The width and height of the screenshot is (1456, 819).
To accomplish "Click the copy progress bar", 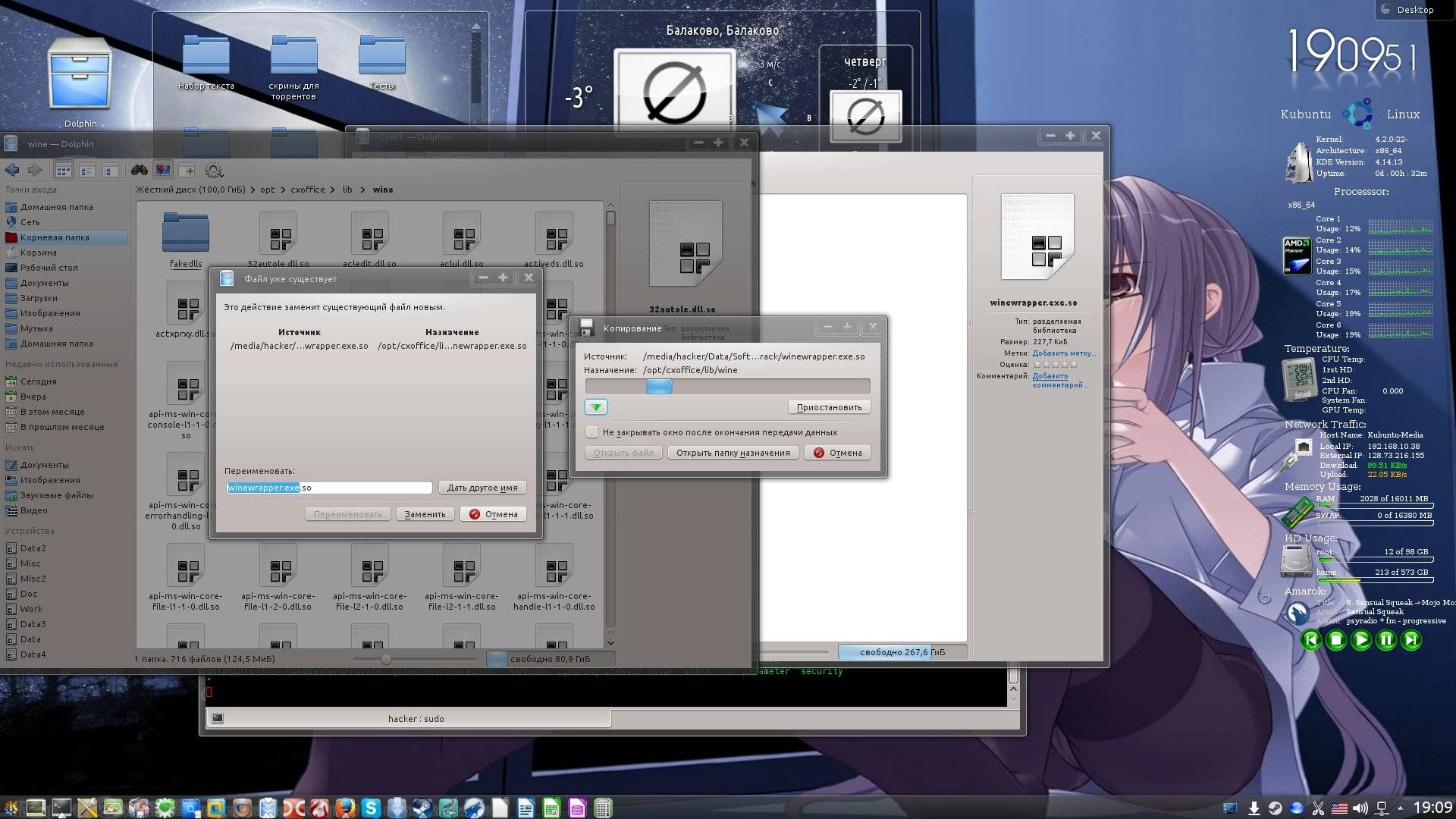I will [727, 387].
